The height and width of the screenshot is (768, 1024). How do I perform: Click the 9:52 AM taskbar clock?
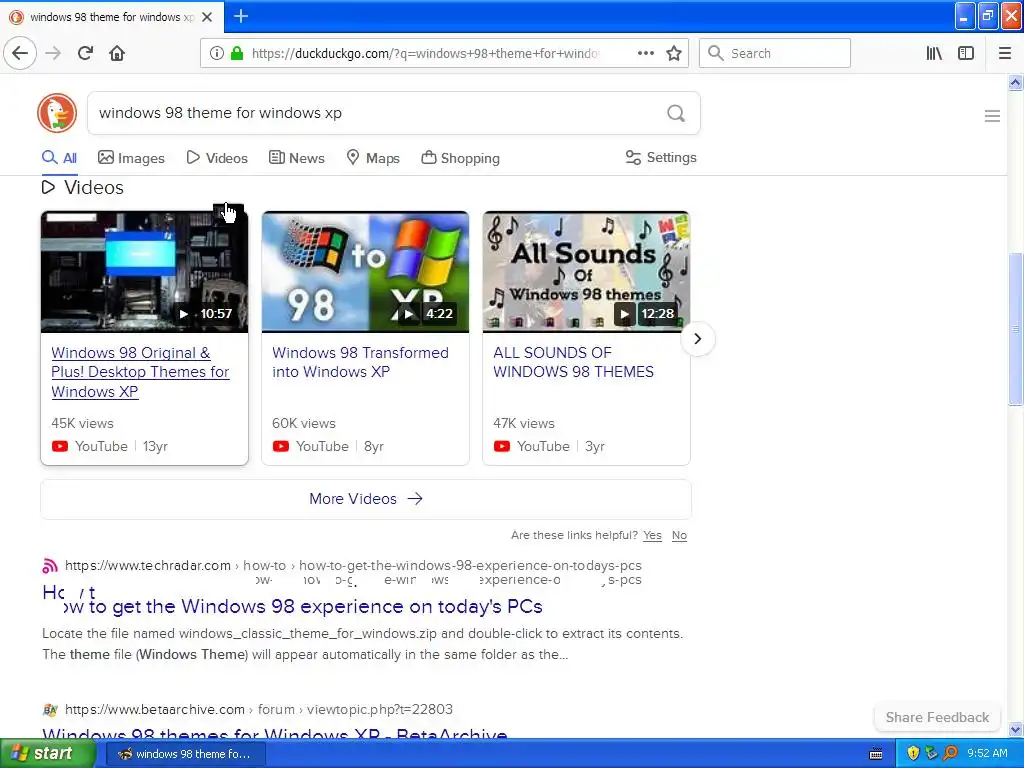tap(987, 753)
